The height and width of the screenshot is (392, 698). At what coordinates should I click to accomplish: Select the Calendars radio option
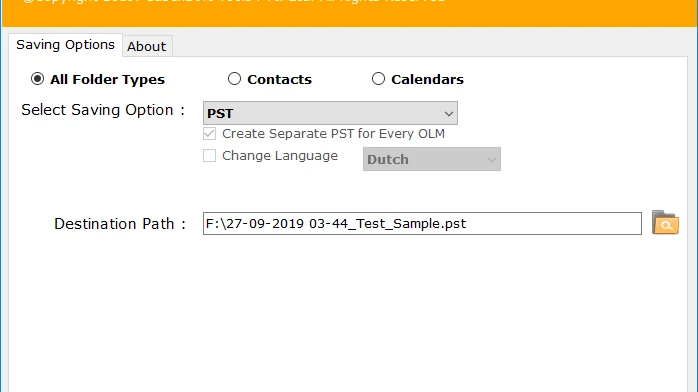[378, 79]
